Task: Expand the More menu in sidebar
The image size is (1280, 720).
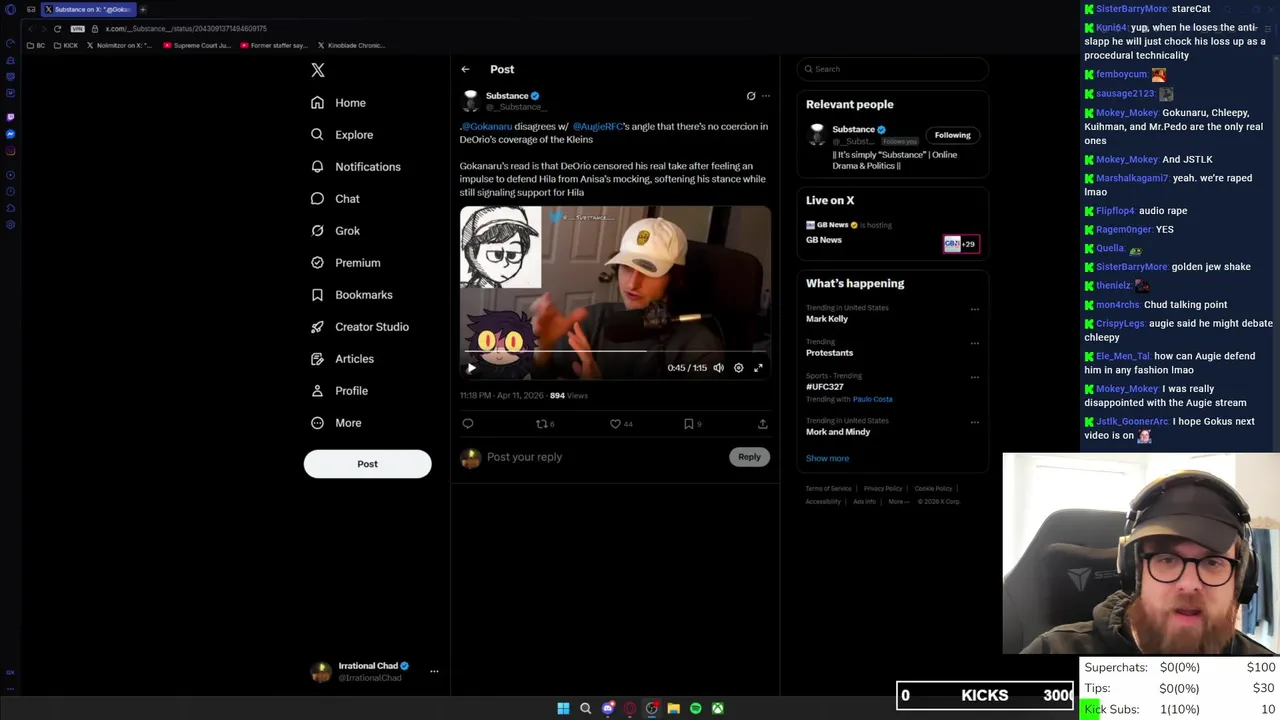Action: click(336, 423)
